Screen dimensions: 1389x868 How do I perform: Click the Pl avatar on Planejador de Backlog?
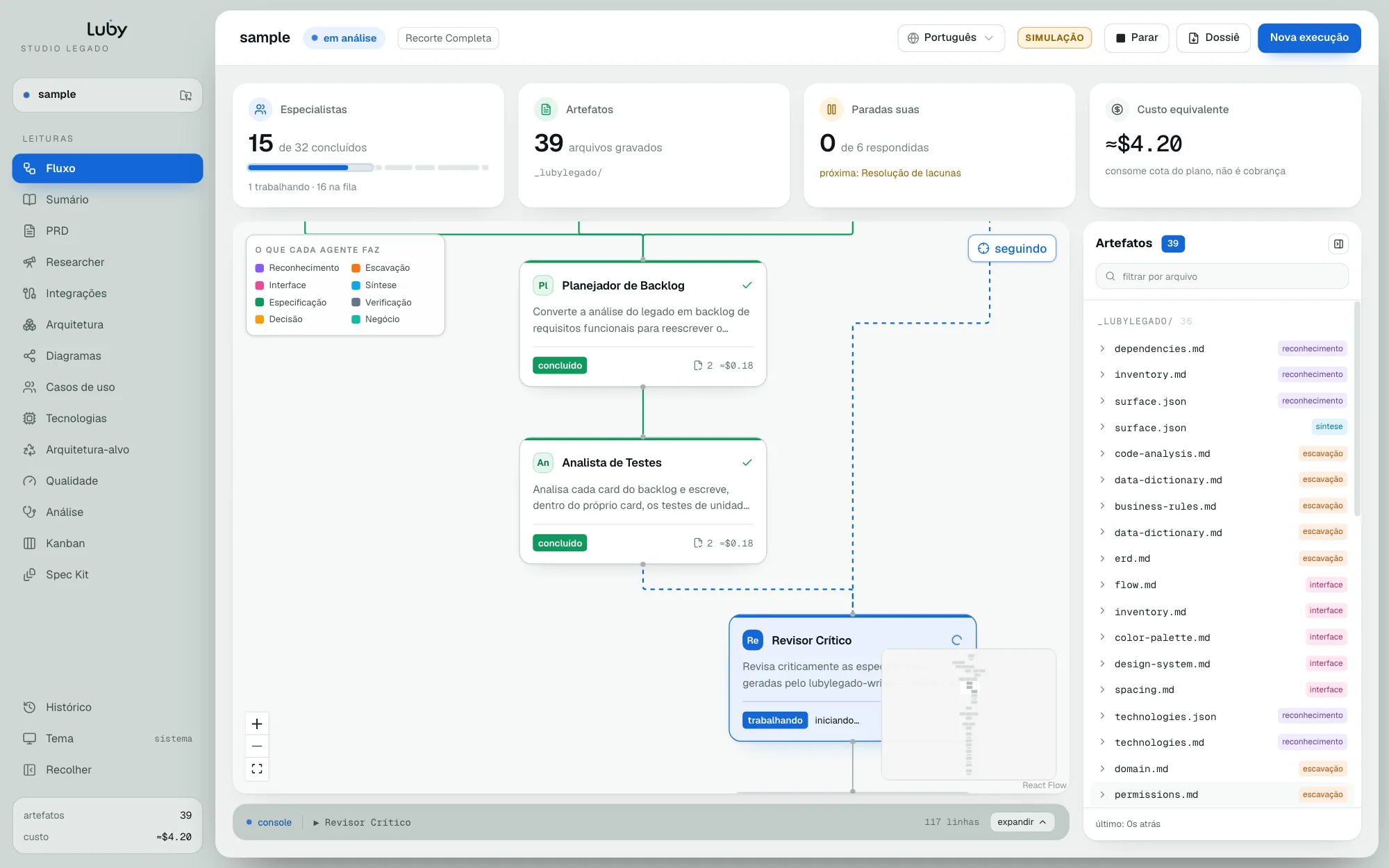point(543,285)
